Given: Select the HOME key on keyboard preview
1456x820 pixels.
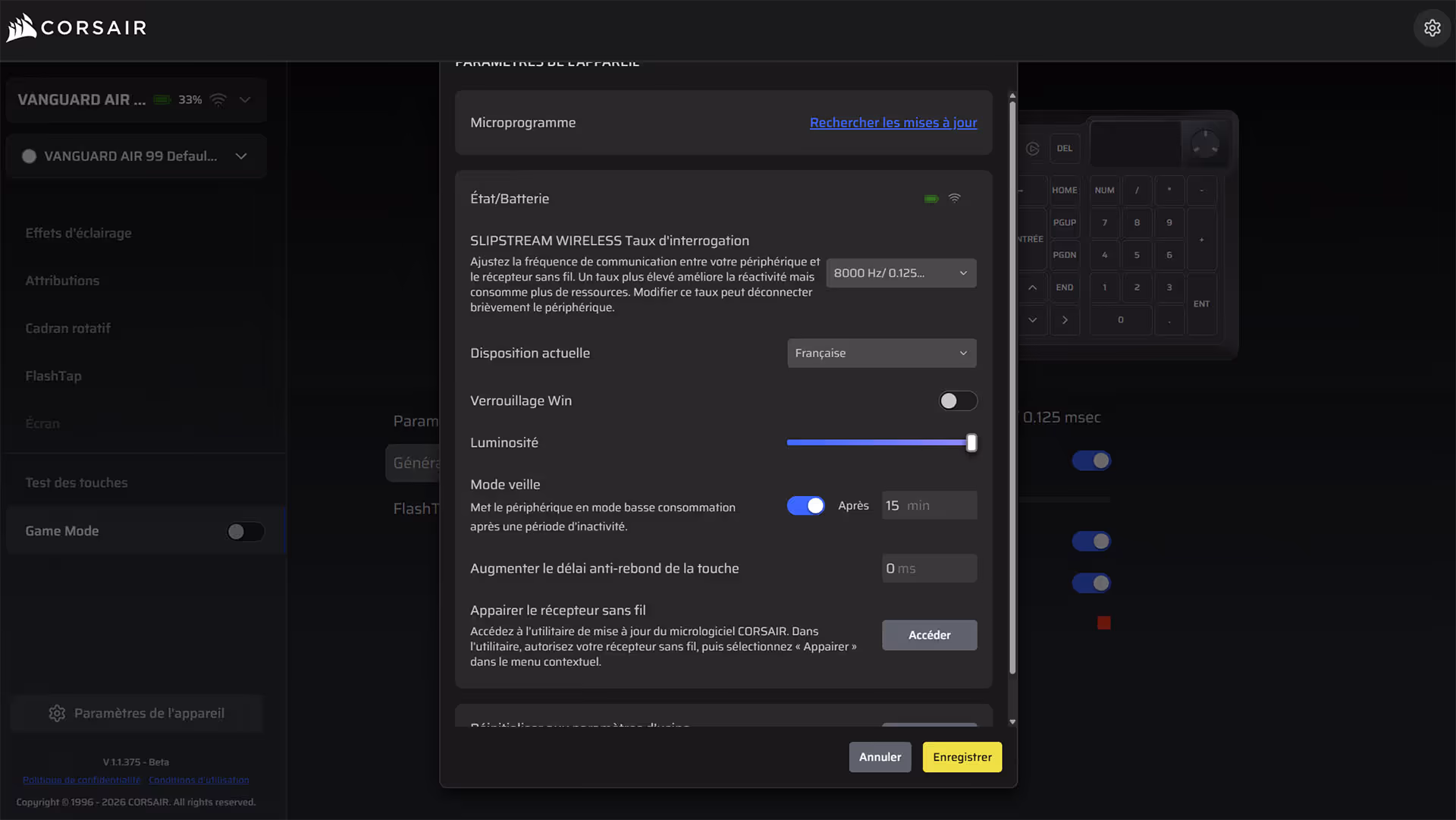Looking at the screenshot, I should pos(1065,190).
